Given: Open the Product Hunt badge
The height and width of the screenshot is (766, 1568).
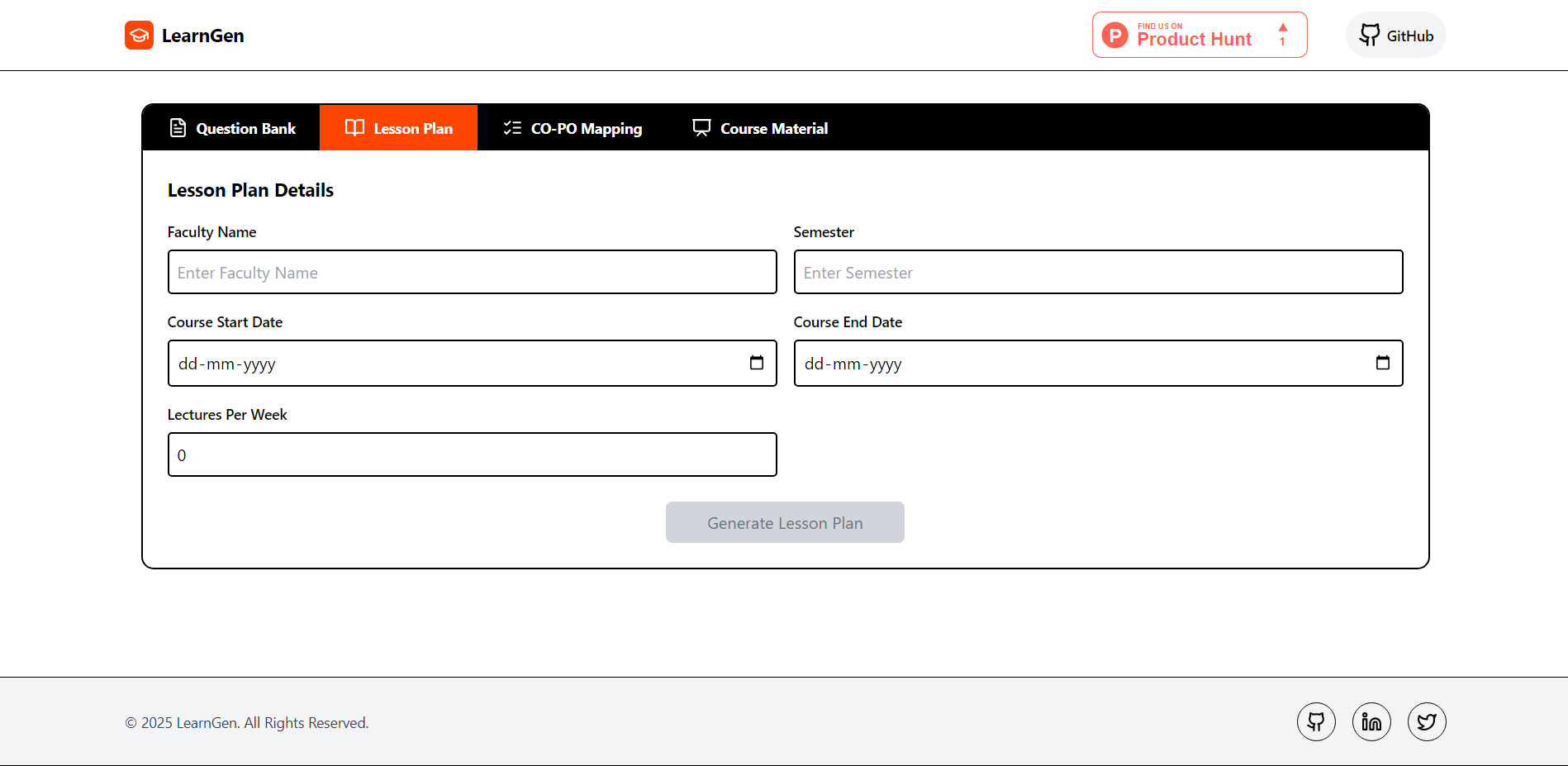Looking at the screenshot, I should 1200,35.
